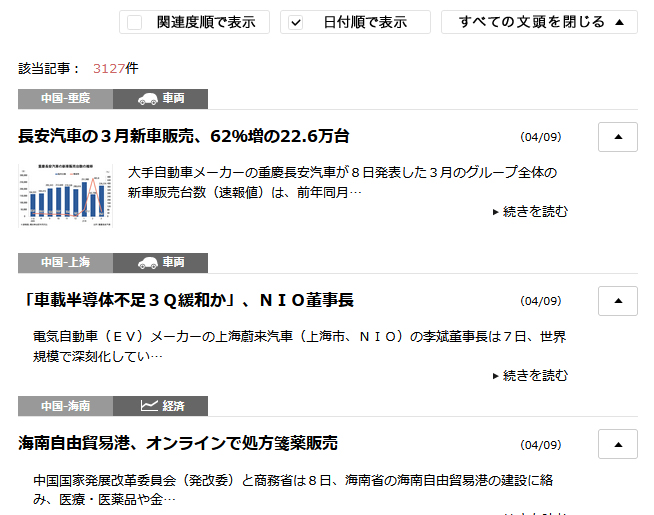This screenshot has height=515, width=654.
Task: Click summary text 中国国家発展改革委員会（発改委）
Action: click(136, 480)
